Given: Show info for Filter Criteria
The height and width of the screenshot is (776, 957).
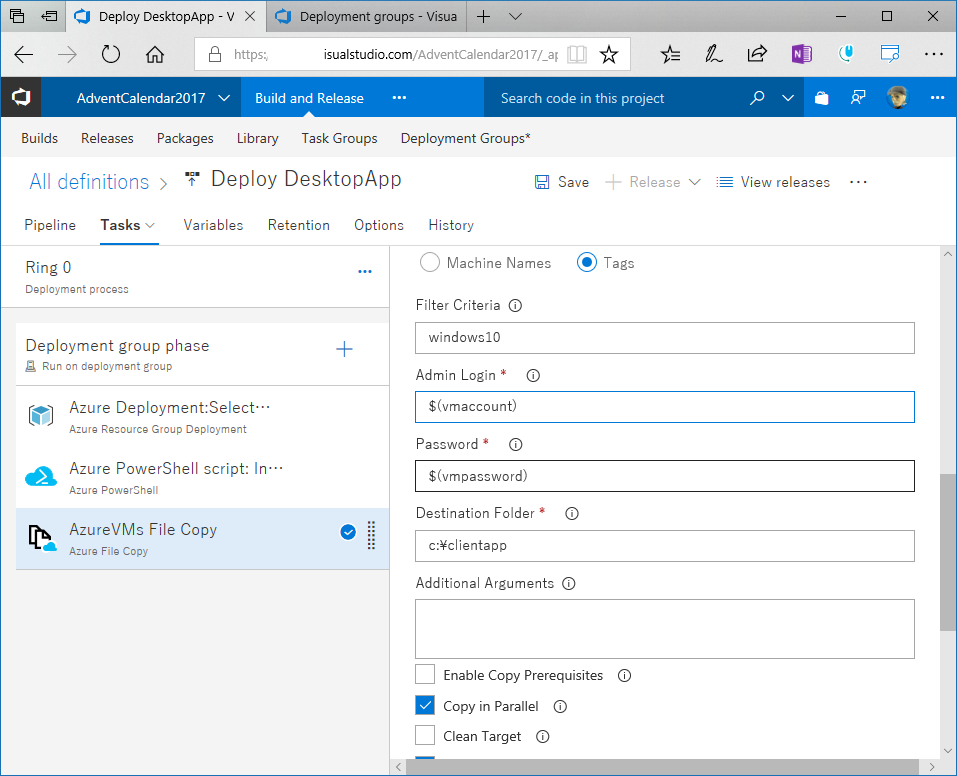Looking at the screenshot, I should click(x=515, y=305).
